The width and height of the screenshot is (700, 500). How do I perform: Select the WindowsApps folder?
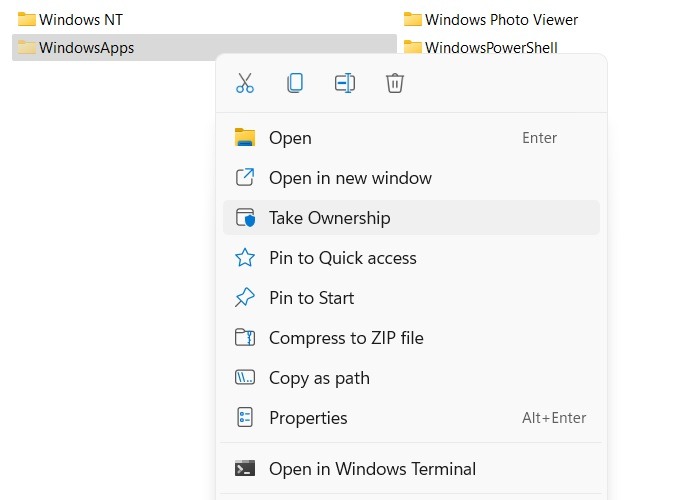point(204,47)
